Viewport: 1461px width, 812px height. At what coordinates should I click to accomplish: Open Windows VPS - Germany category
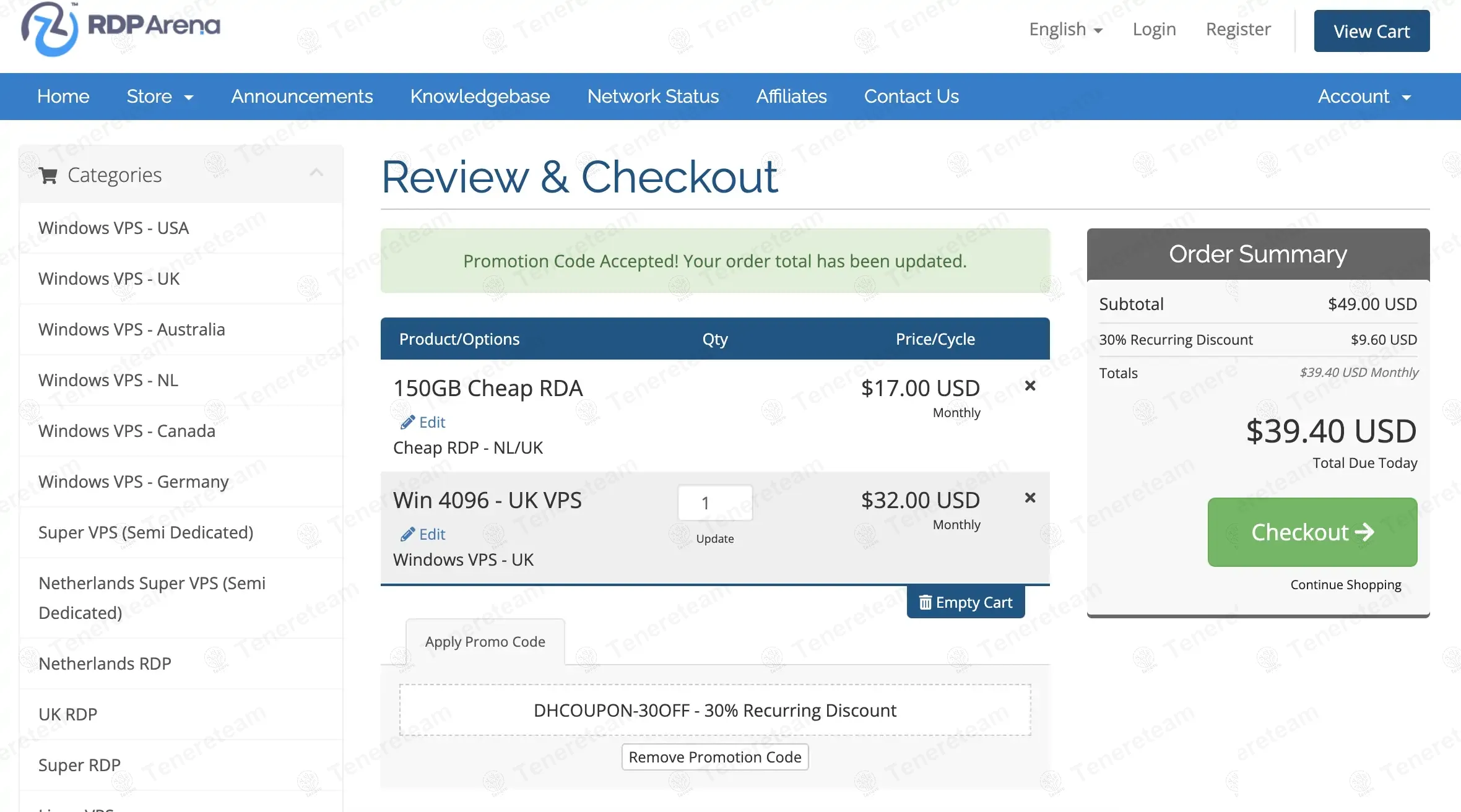click(133, 482)
